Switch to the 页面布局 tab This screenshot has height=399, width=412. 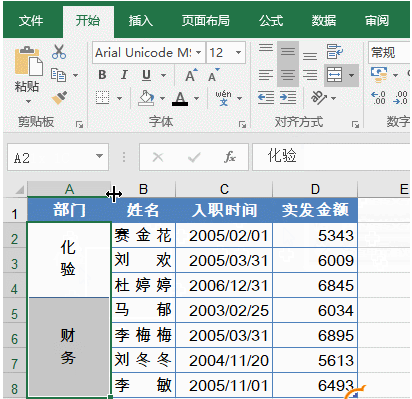206,21
